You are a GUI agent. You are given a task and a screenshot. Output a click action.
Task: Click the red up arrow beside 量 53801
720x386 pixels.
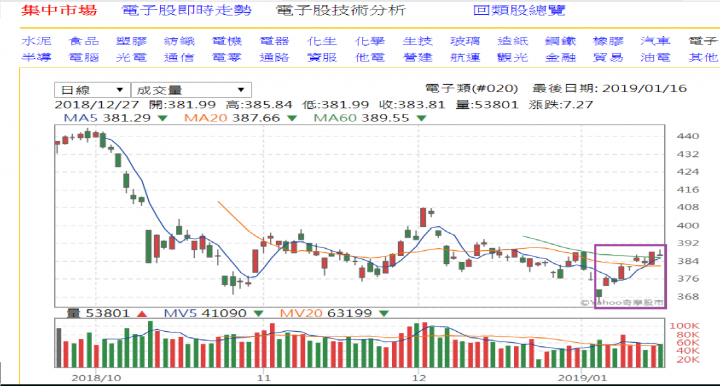pos(142,314)
